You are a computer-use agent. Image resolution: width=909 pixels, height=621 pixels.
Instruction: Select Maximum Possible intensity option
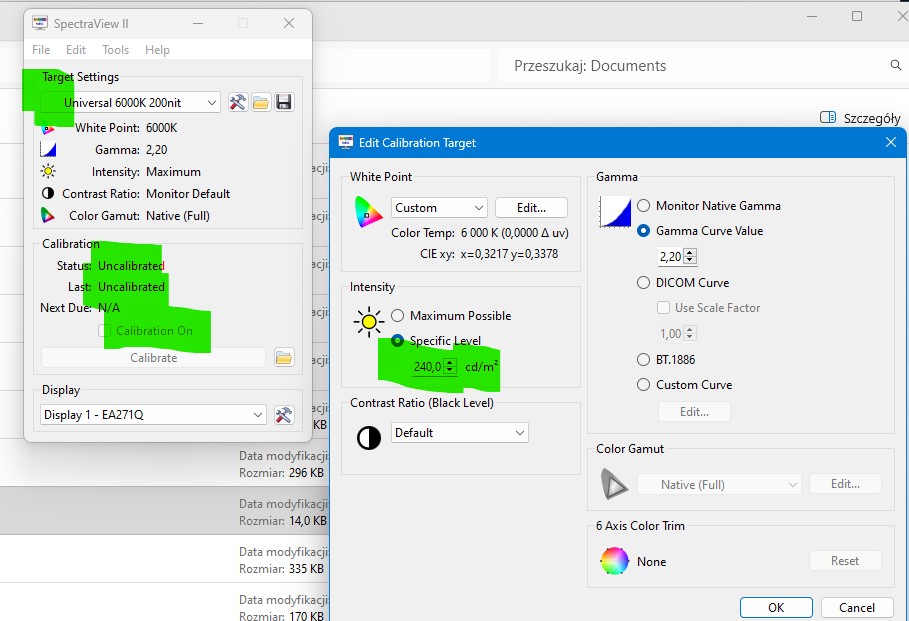coord(398,316)
